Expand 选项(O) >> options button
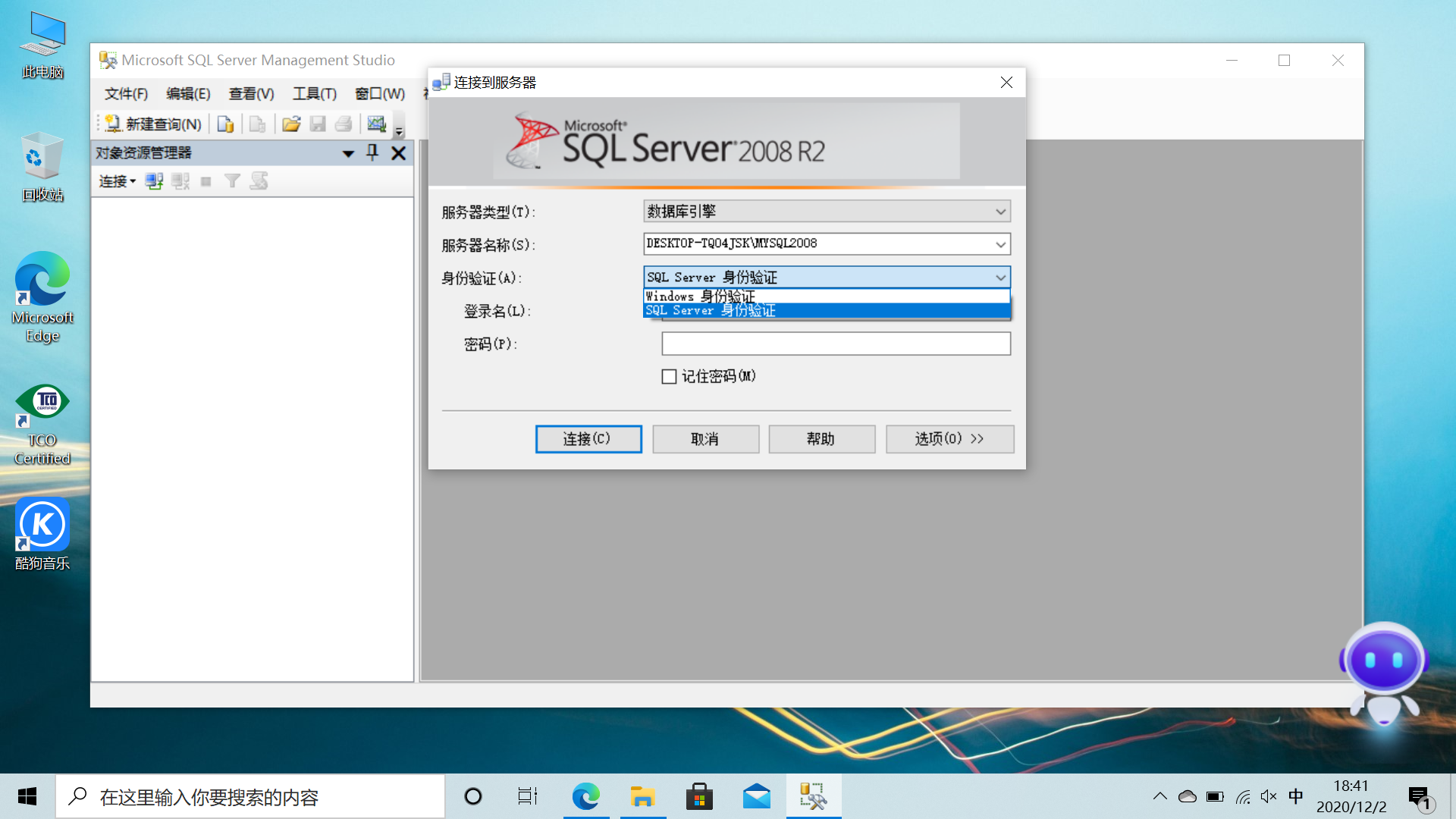1456x819 pixels. [x=949, y=439]
